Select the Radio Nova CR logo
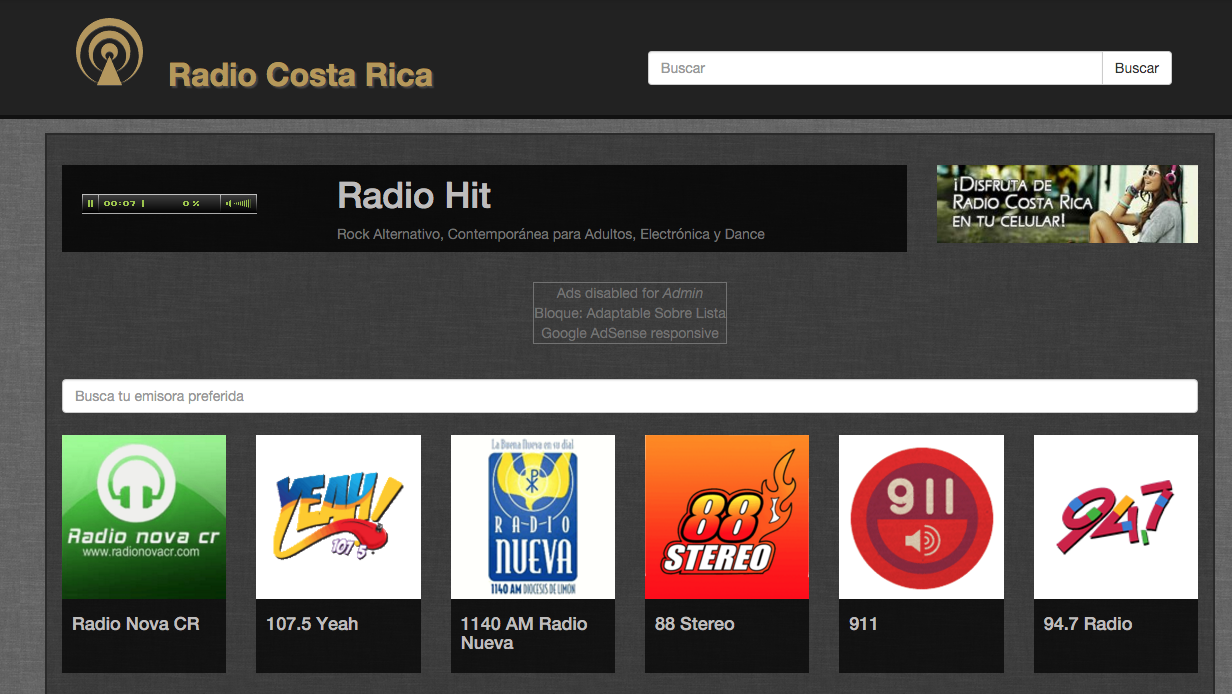 [144, 517]
